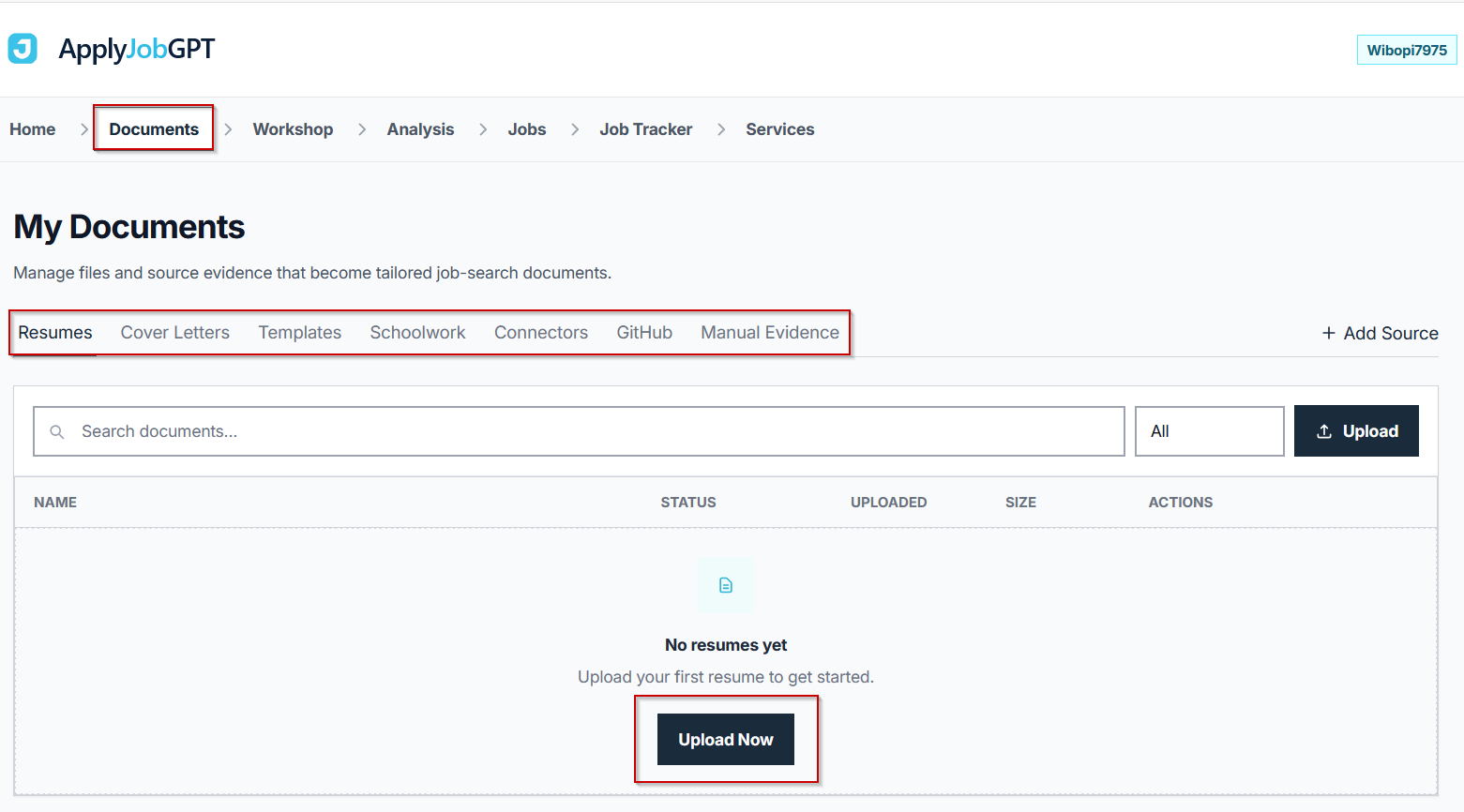Click the dark Upload button
This screenshot has height=812, width=1464.
(1356, 431)
